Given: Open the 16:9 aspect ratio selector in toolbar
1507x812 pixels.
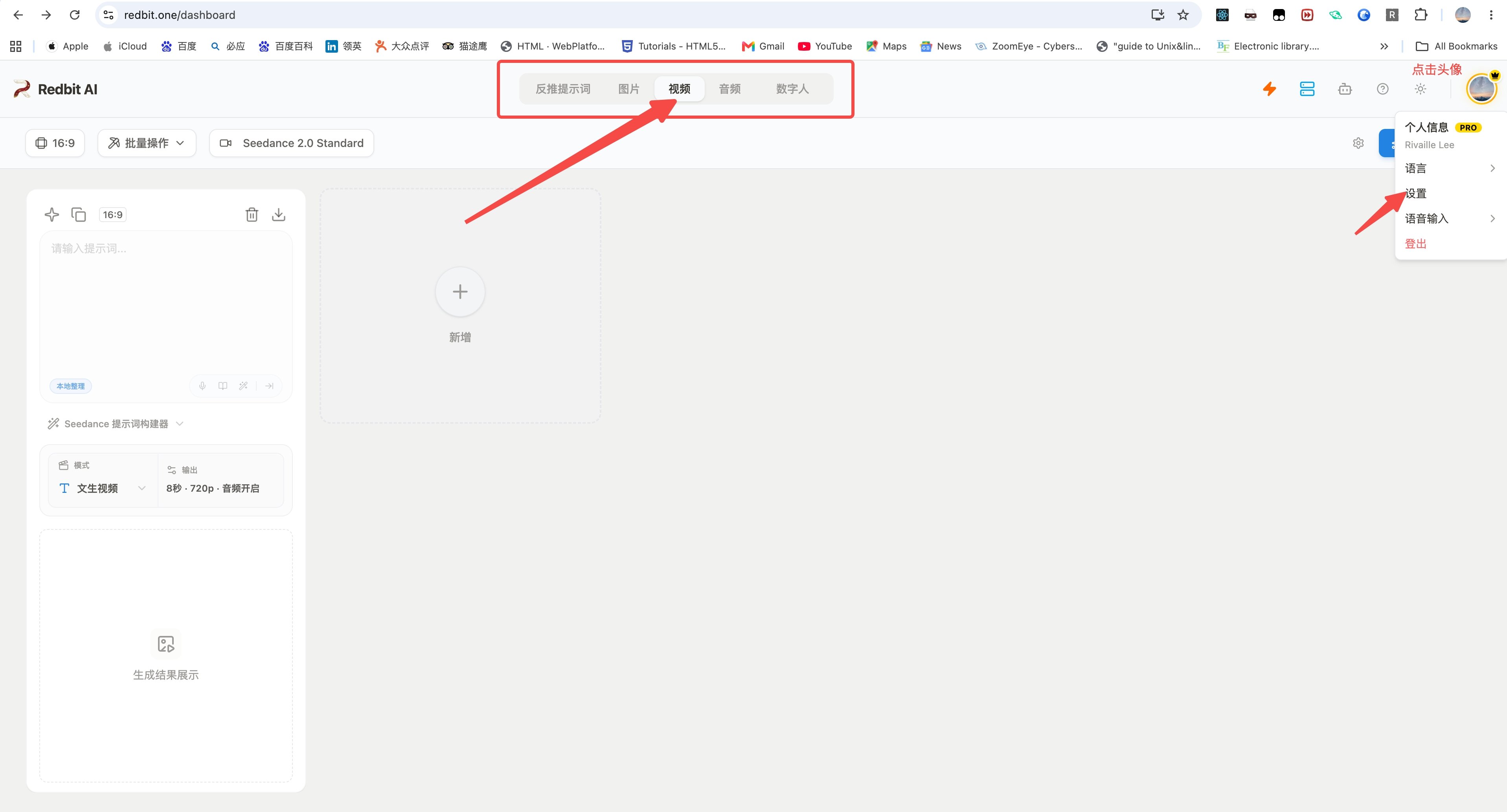Looking at the screenshot, I should (55, 143).
